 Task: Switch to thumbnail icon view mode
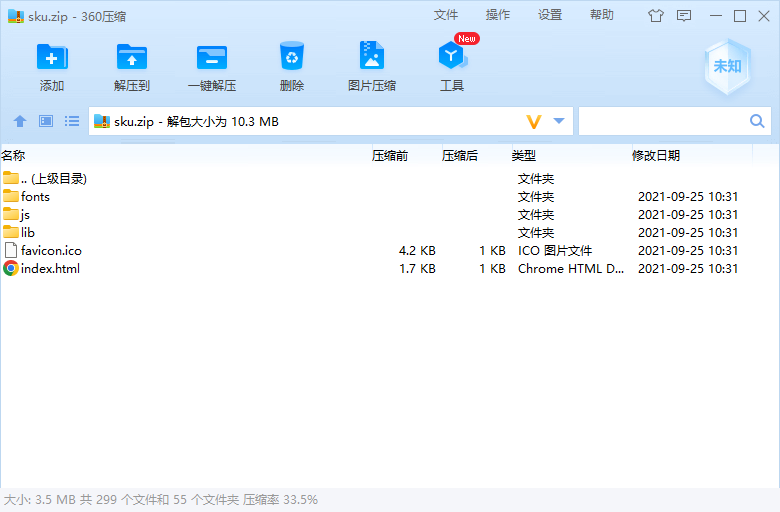46,121
